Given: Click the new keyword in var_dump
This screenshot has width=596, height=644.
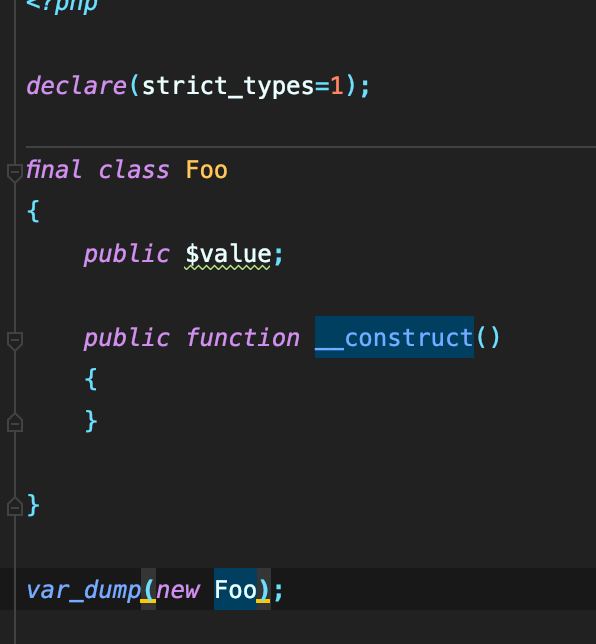Looking at the screenshot, I should coord(178,591).
